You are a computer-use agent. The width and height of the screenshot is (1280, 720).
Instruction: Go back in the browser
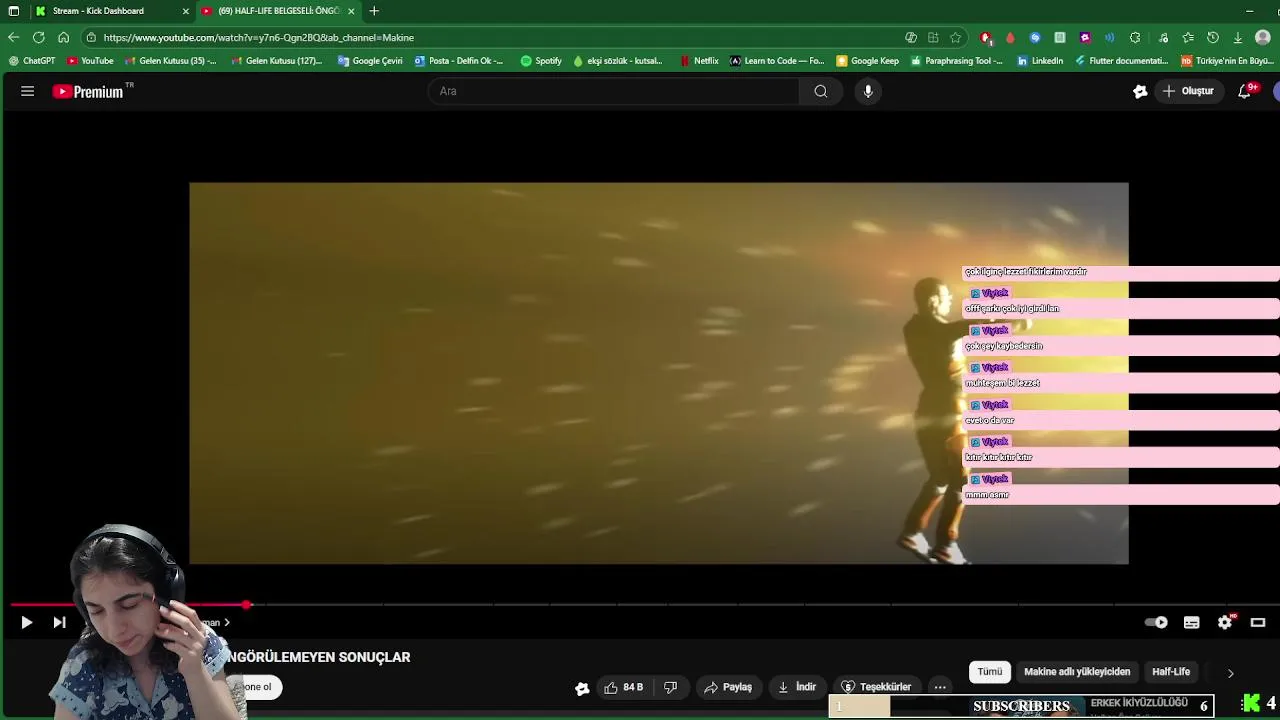(x=13, y=37)
